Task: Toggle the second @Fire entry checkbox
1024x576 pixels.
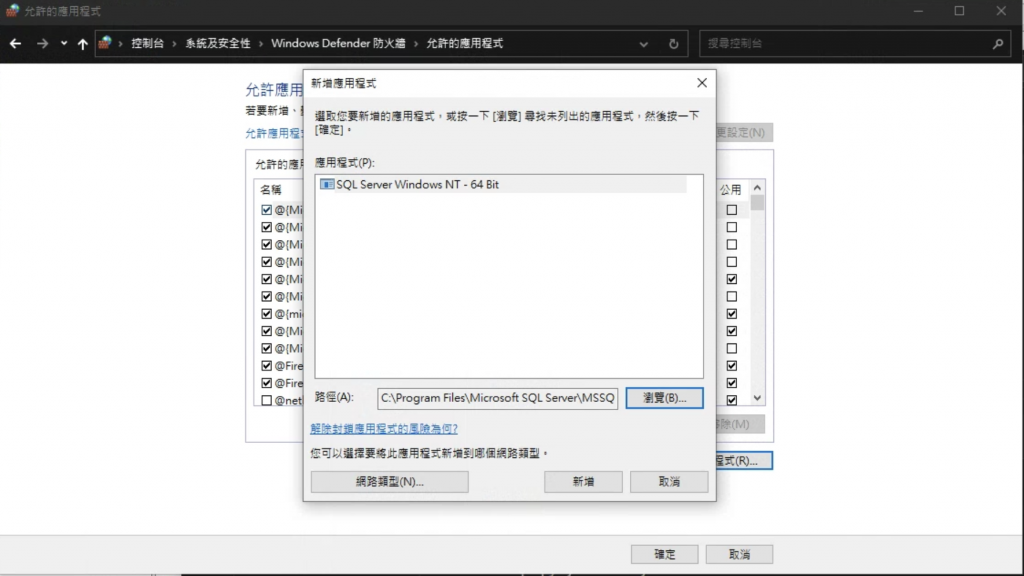Action: (266, 383)
